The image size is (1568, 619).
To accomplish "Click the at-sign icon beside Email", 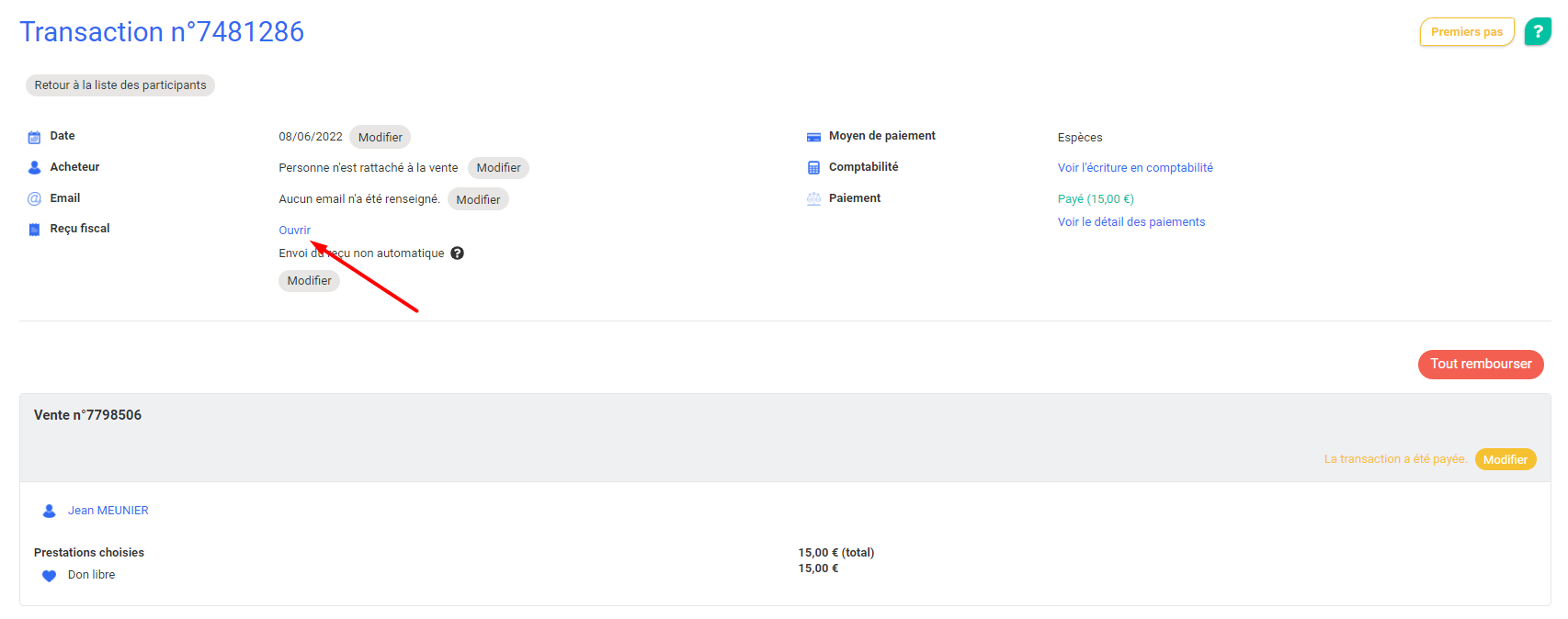I will 34,198.
